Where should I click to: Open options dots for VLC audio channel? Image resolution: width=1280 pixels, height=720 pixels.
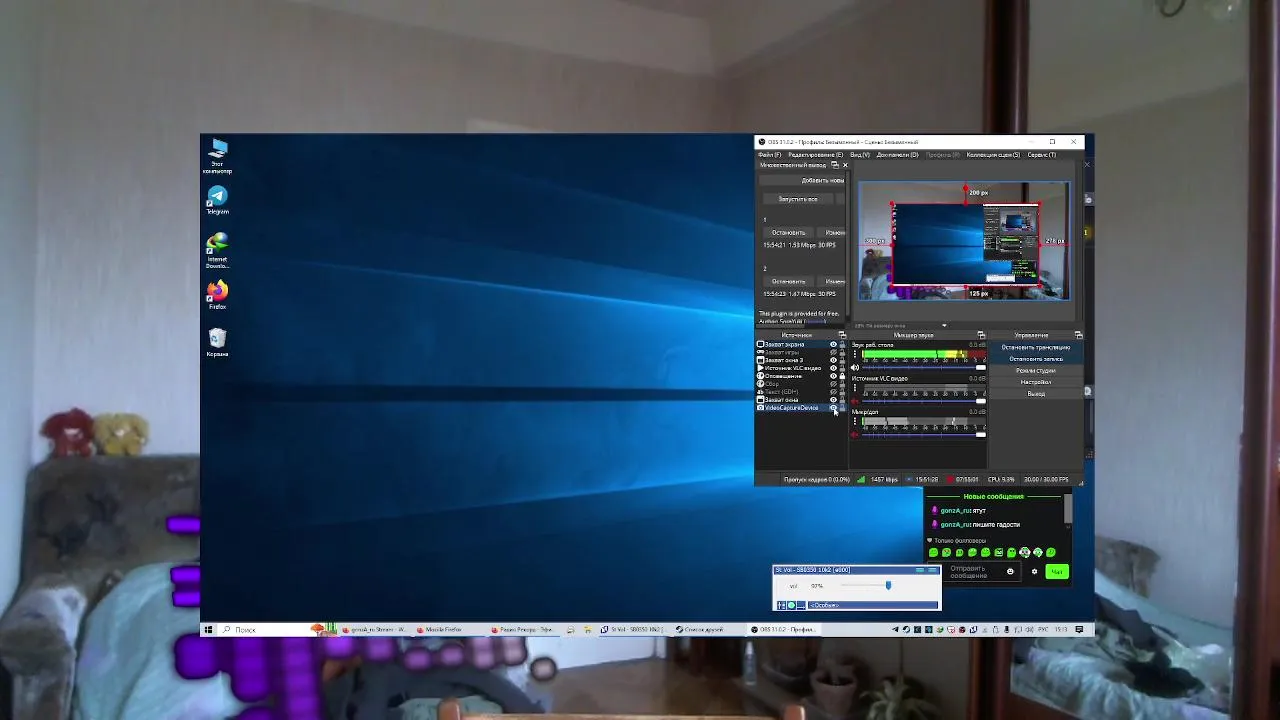click(x=855, y=388)
